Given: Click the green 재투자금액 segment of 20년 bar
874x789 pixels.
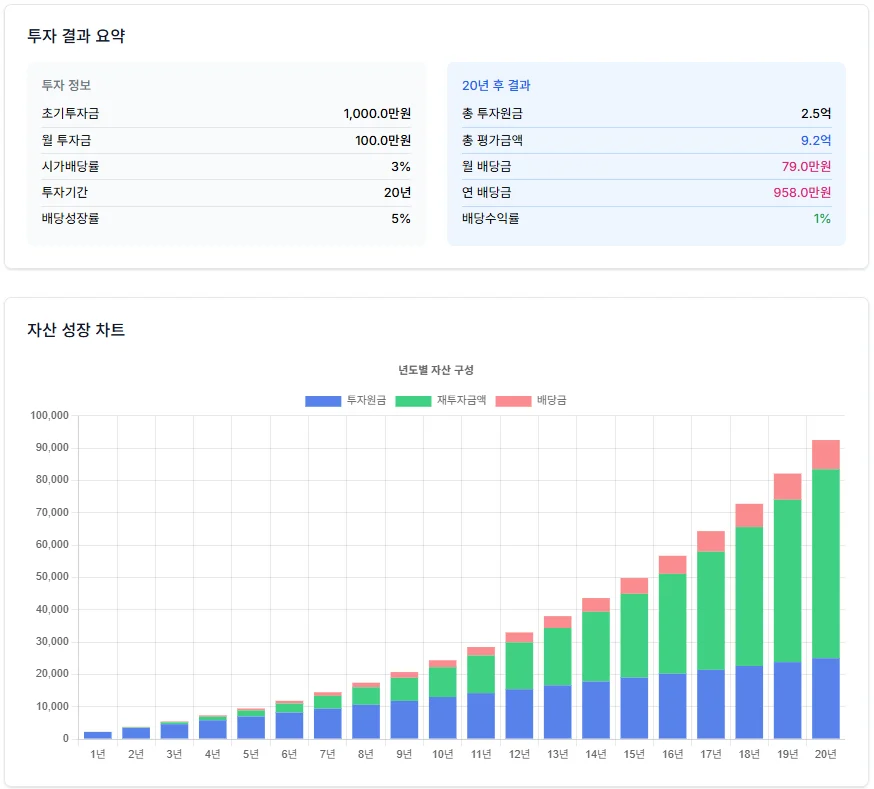Looking at the screenshot, I should pyautogui.click(x=825, y=563).
